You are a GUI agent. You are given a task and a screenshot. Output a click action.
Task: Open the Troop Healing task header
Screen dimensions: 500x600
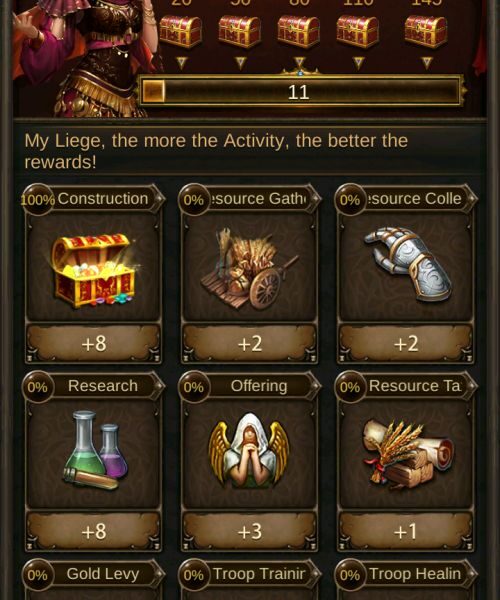[x=406, y=574]
